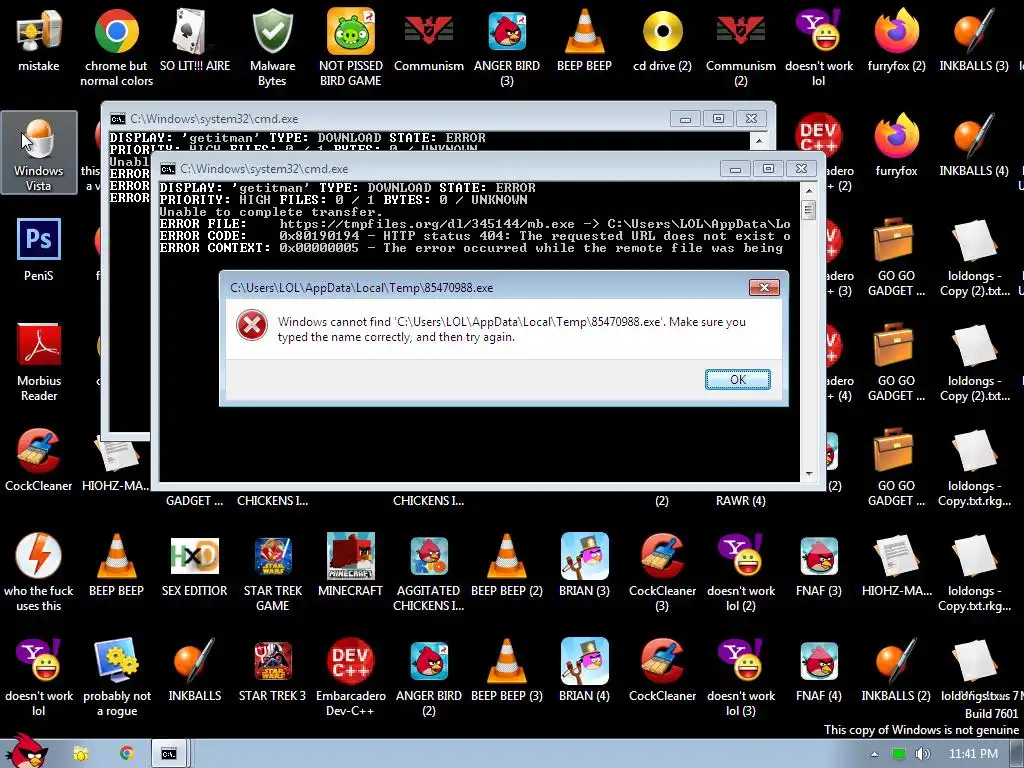Select the 'furryfox (2)' Firefox icon

point(897,39)
